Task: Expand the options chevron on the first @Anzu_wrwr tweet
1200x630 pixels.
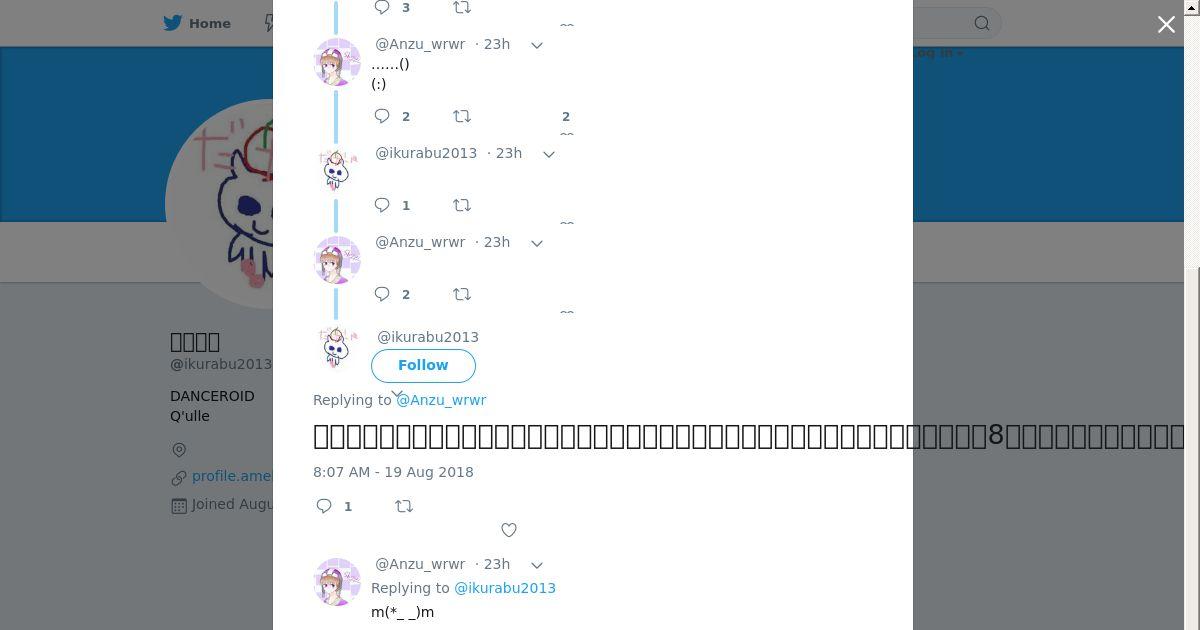Action: [x=537, y=45]
